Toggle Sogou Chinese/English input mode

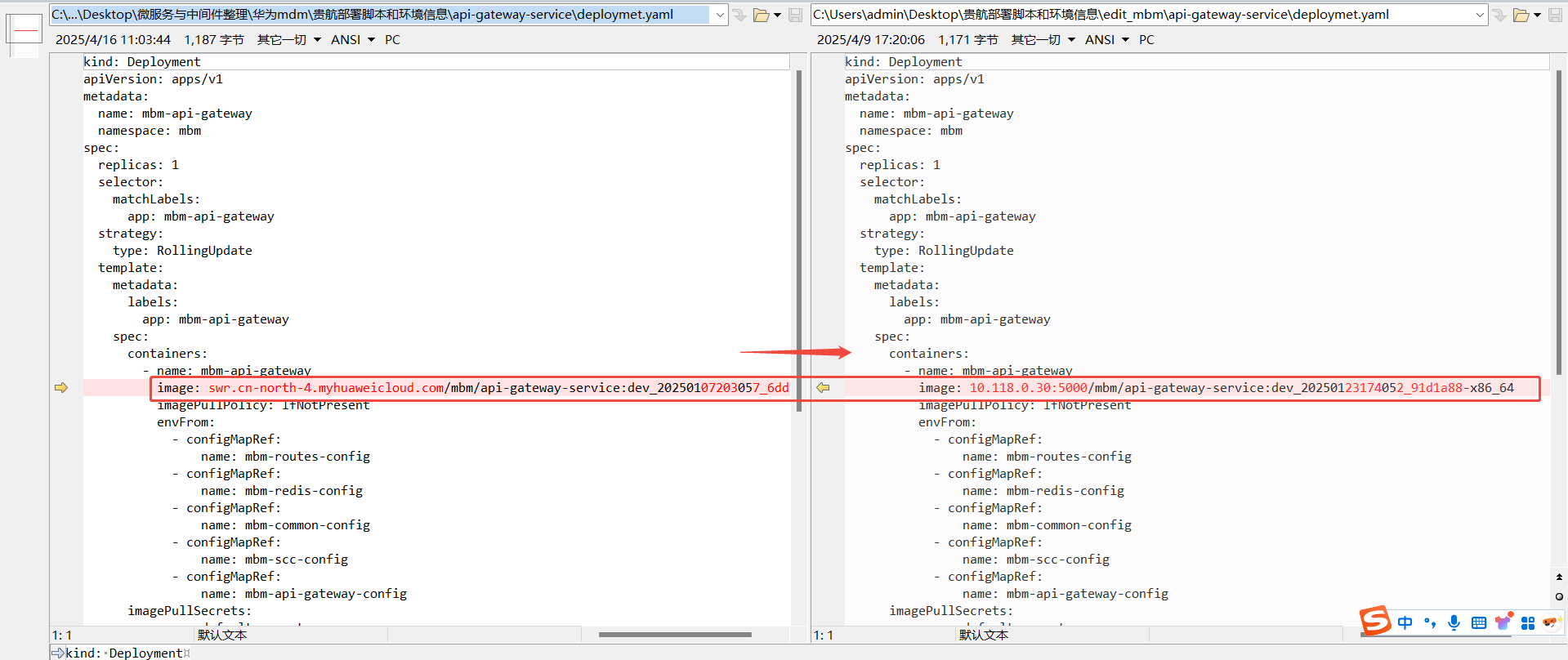[x=1405, y=622]
